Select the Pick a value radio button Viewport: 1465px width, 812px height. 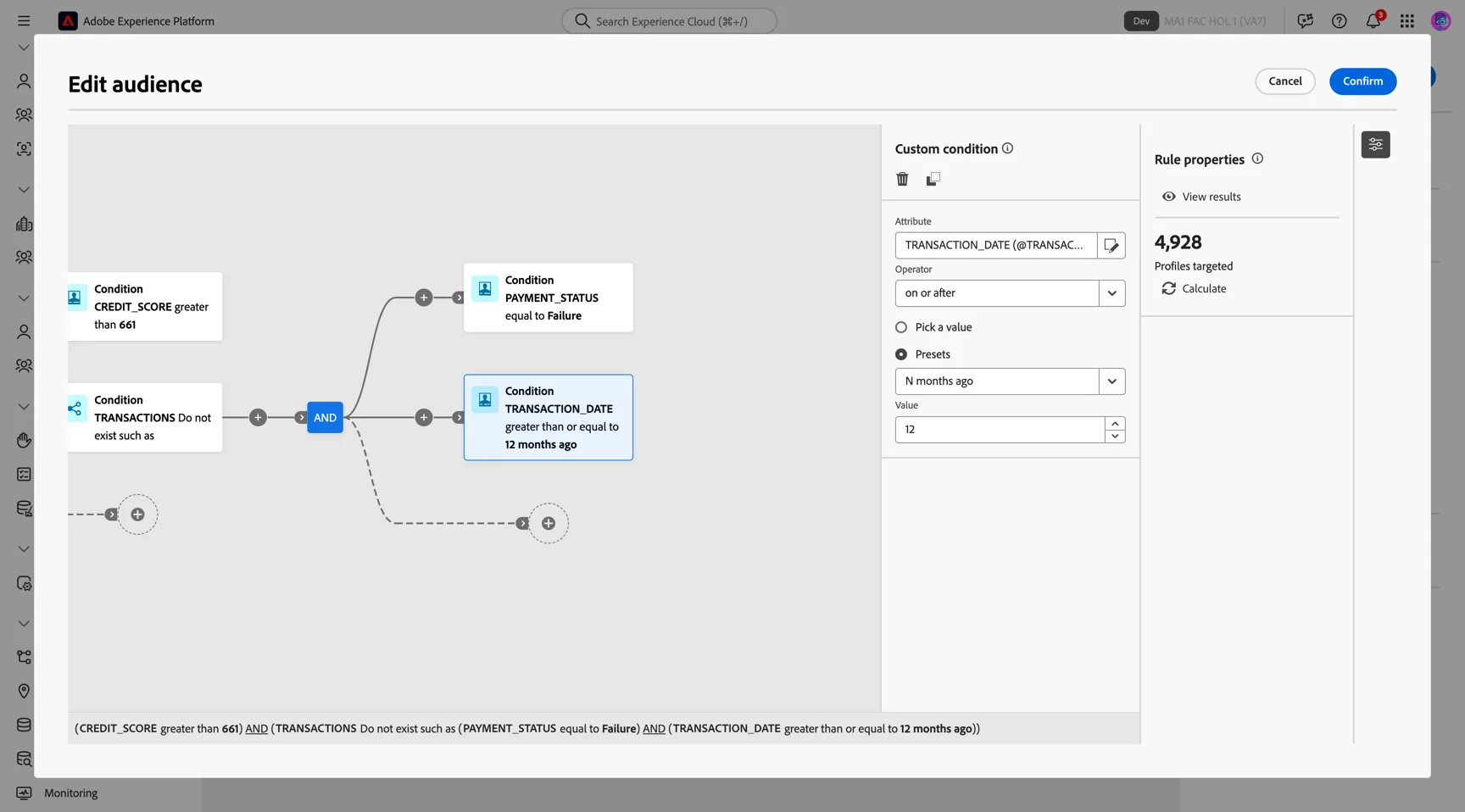(x=901, y=327)
